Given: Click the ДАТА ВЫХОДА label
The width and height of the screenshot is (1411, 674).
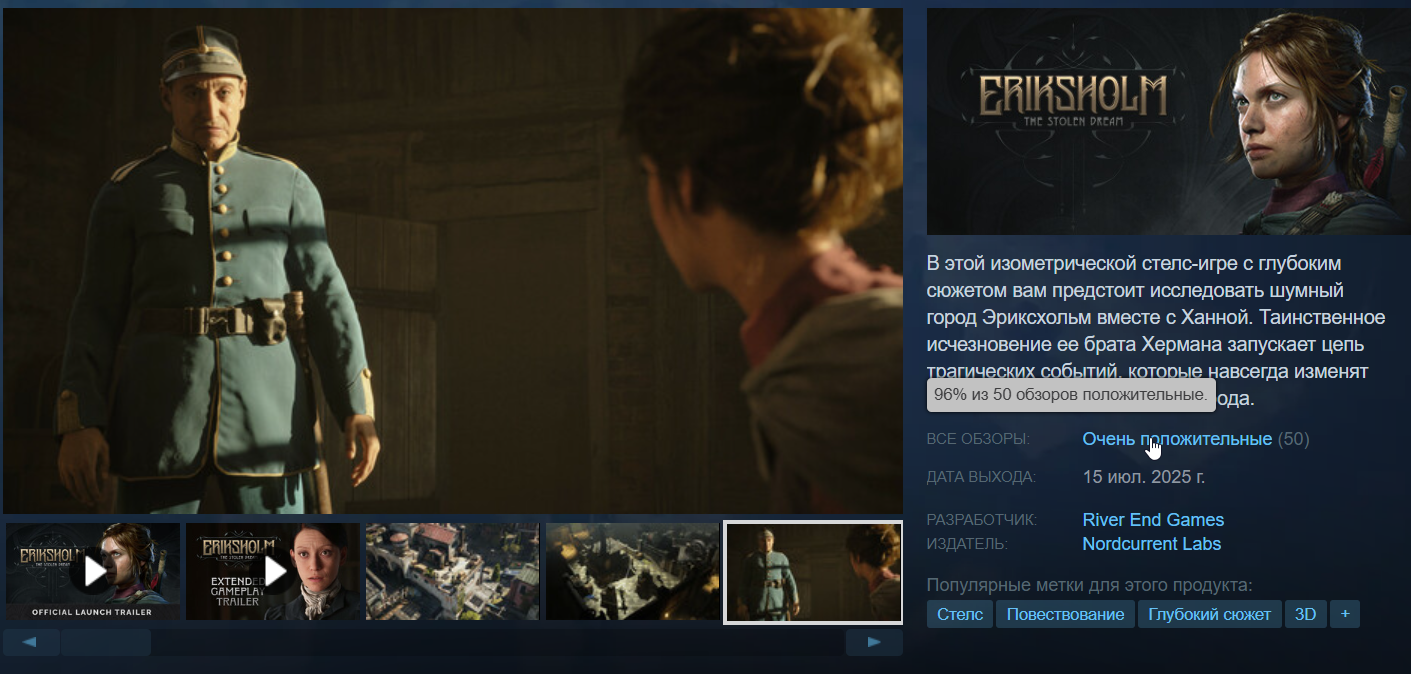Looking at the screenshot, I should (x=981, y=477).
